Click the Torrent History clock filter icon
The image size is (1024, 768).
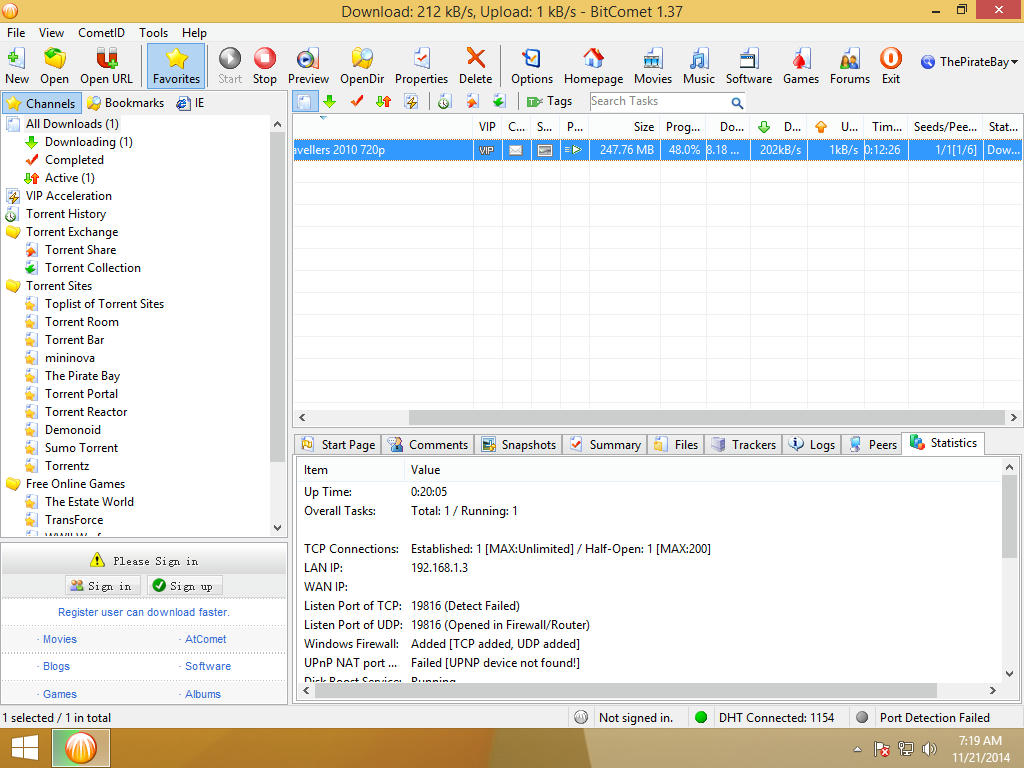click(x=445, y=101)
